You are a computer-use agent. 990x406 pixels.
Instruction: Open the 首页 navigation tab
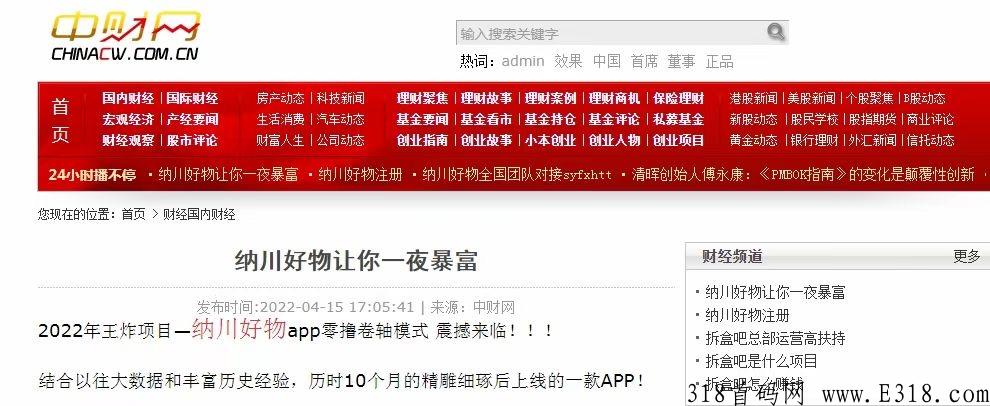(x=61, y=120)
